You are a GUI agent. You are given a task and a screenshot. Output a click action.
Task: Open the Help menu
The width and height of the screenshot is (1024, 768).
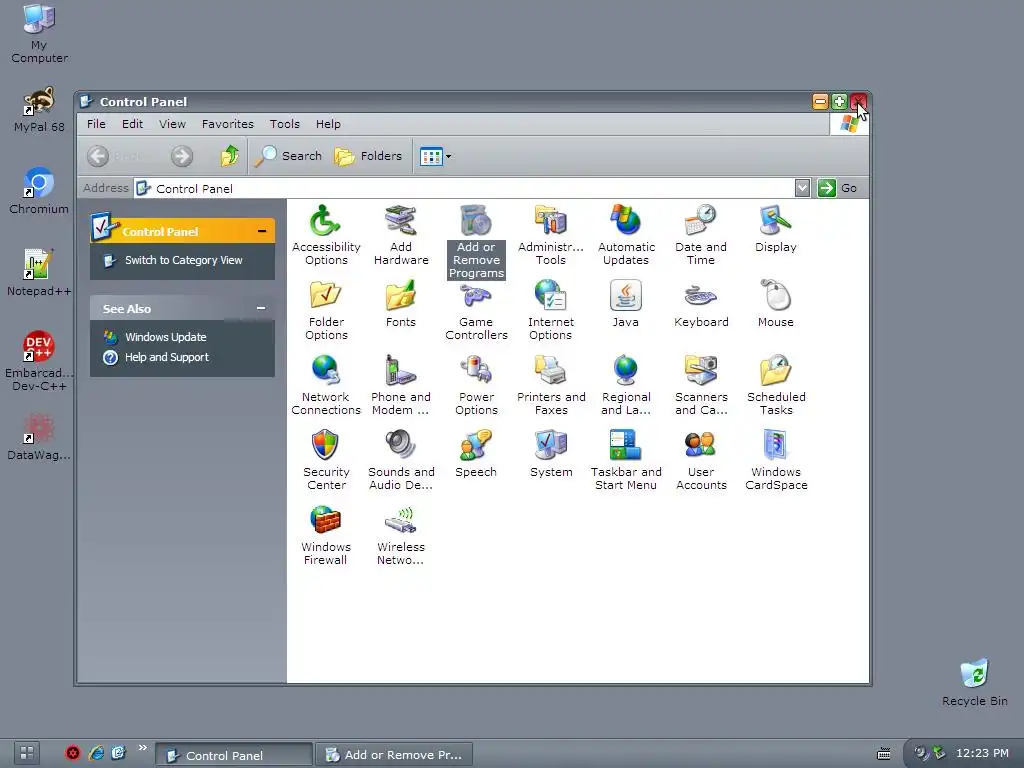(x=328, y=123)
